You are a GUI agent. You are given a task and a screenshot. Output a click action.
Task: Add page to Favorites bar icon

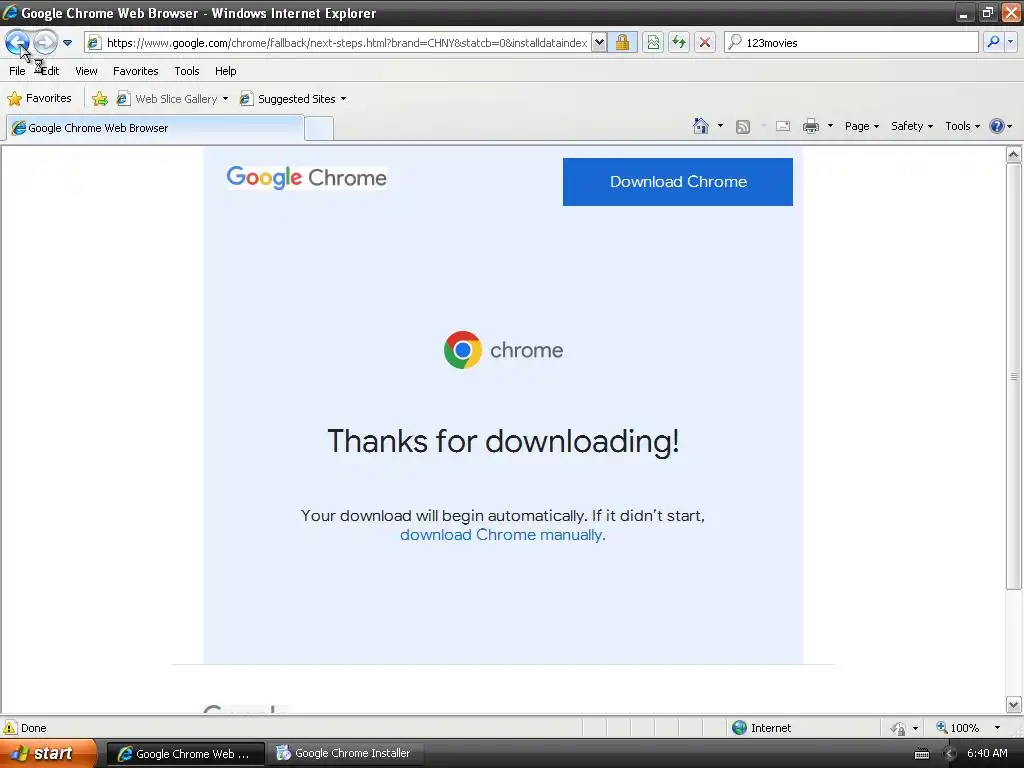(100, 99)
